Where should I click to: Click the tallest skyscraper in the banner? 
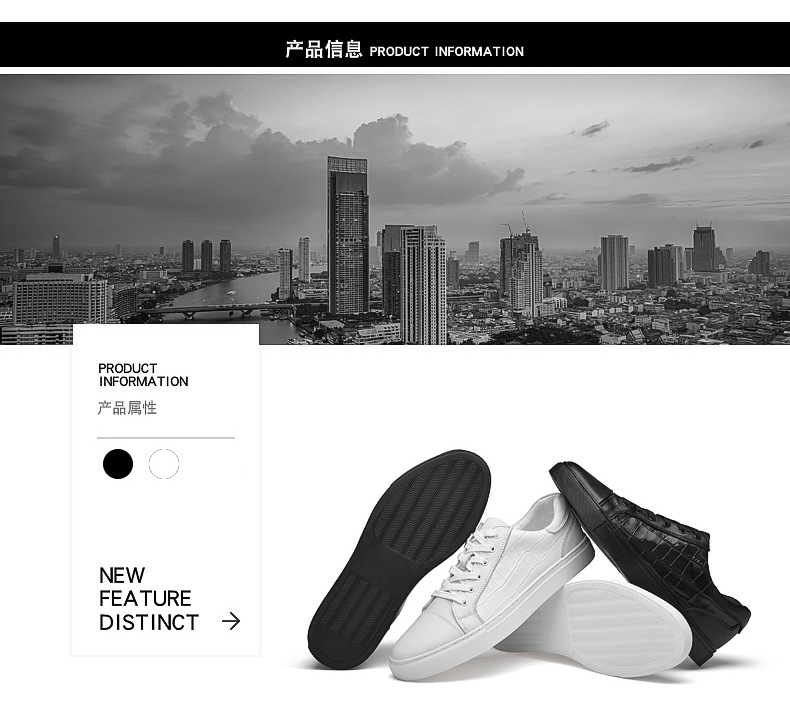348,235
